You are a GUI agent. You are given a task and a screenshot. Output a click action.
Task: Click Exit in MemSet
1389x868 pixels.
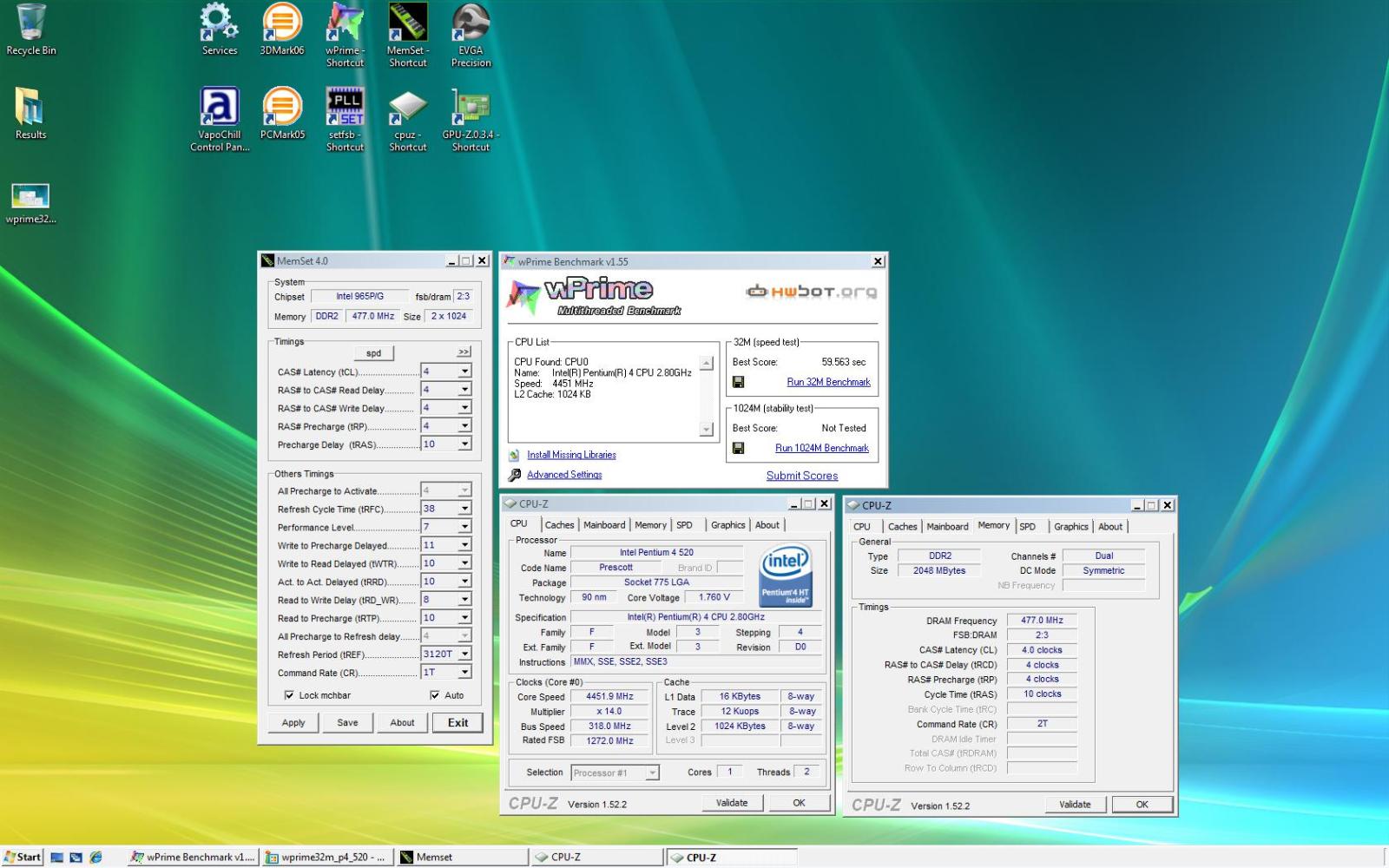[x=458, y=723]
